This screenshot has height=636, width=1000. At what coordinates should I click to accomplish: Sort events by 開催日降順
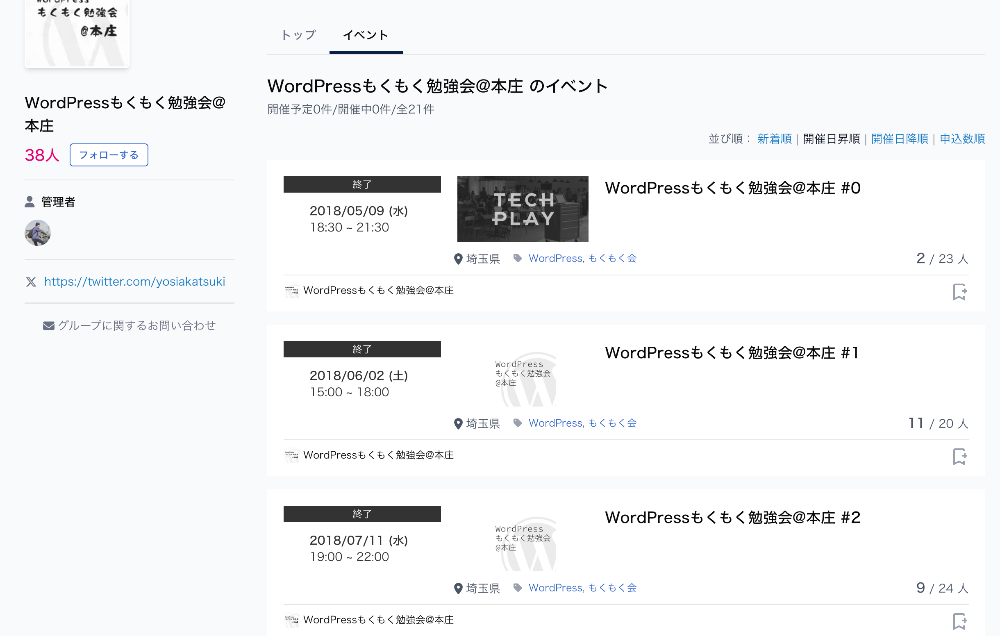(899, 139)
